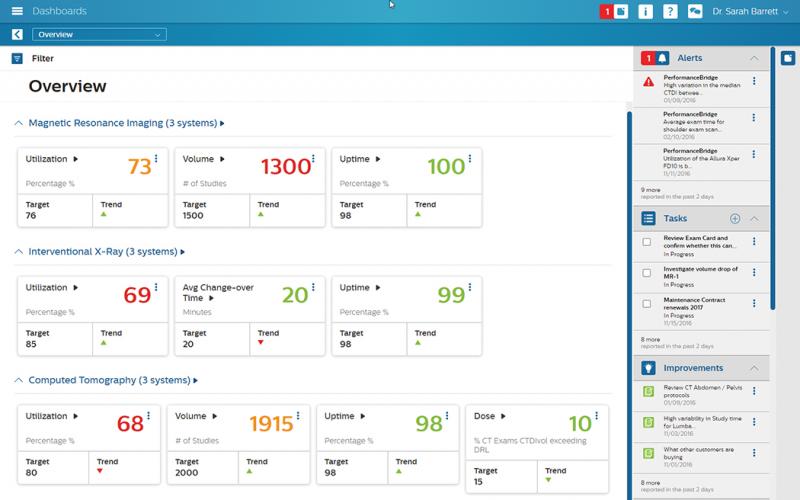Open Dr. Sarah Barrett user menu
The height and width of the screenshot is (500, 800).
[x=750, y=12]
